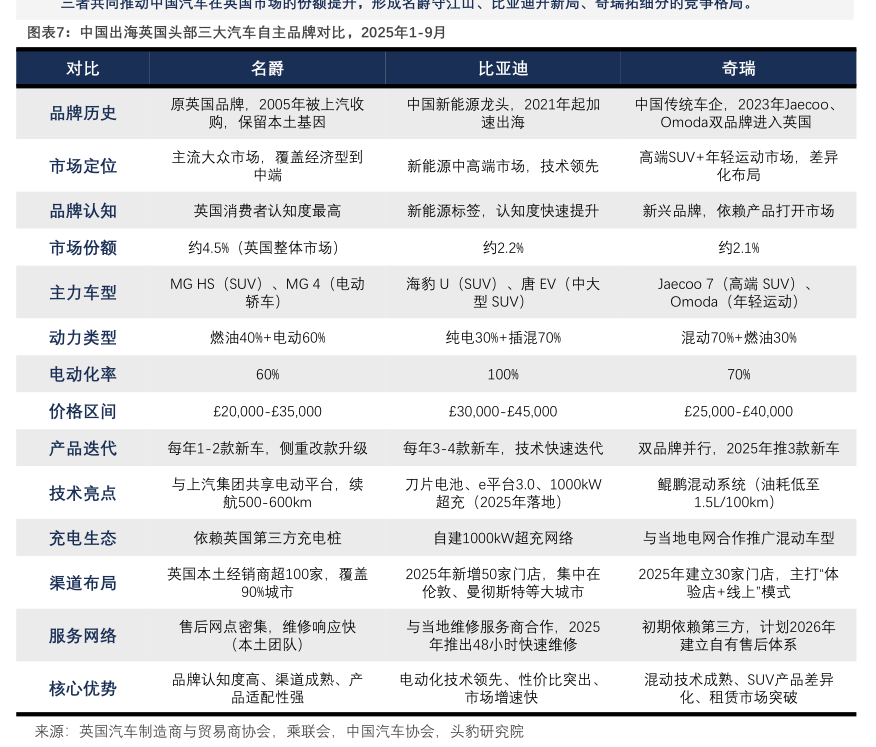Click the 名爵 column header

(x=267, y=68)
